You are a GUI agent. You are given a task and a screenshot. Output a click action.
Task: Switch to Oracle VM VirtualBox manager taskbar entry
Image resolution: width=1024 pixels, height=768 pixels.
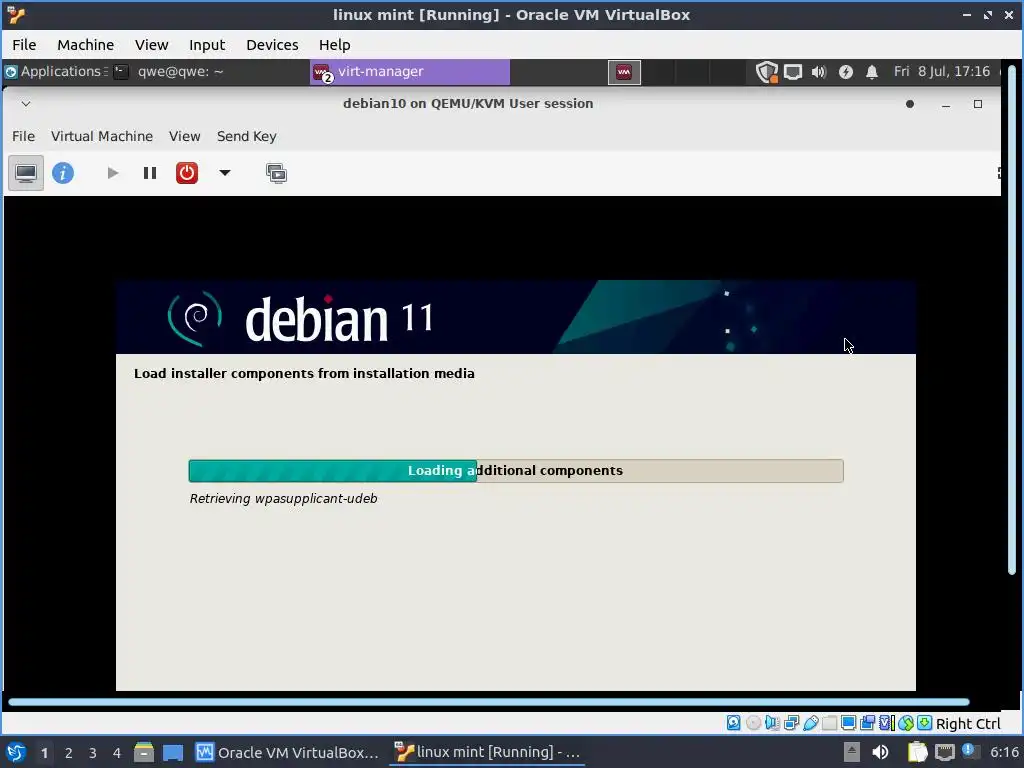[287, 752]
